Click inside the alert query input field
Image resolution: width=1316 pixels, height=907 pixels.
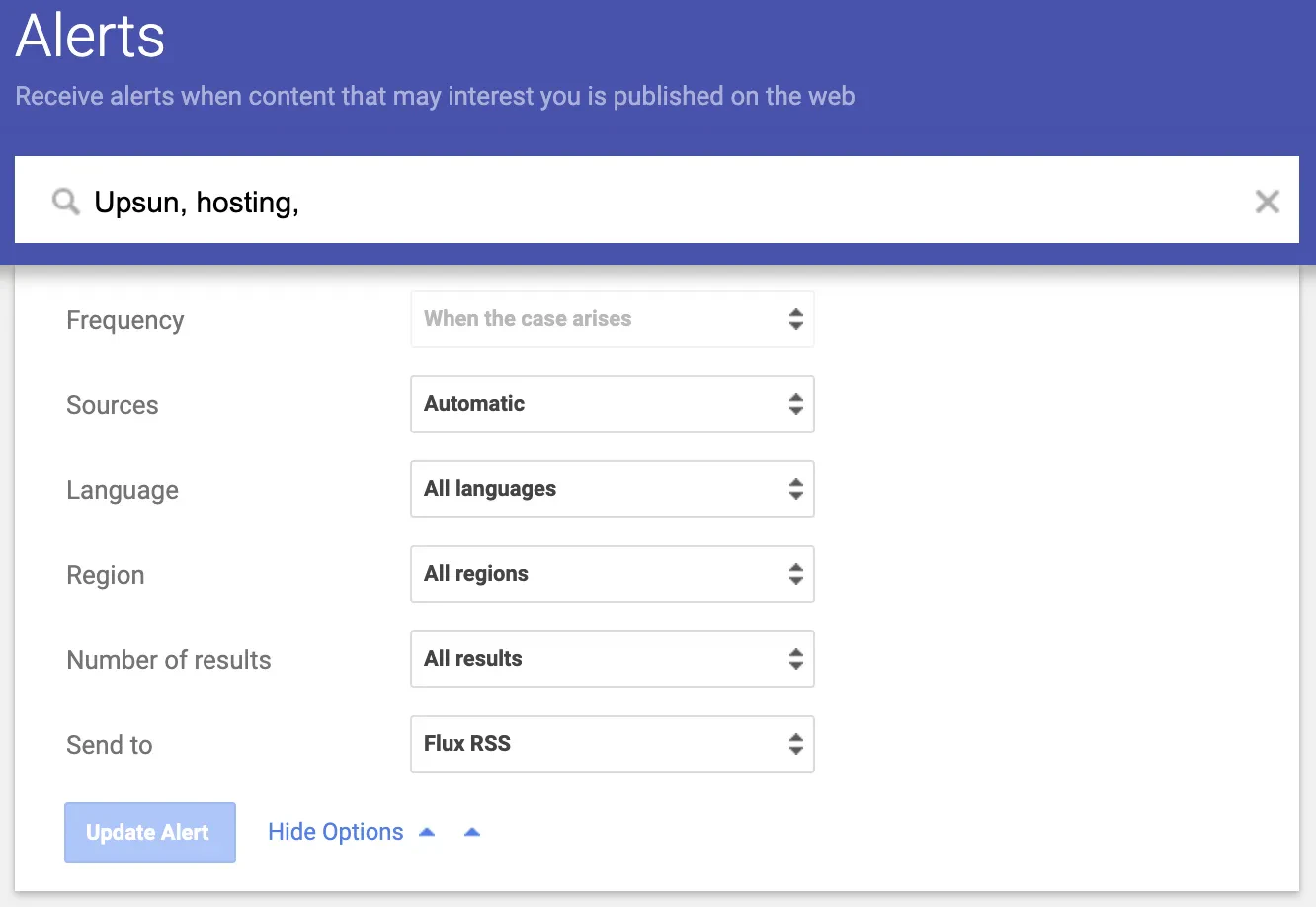(593, 201)
